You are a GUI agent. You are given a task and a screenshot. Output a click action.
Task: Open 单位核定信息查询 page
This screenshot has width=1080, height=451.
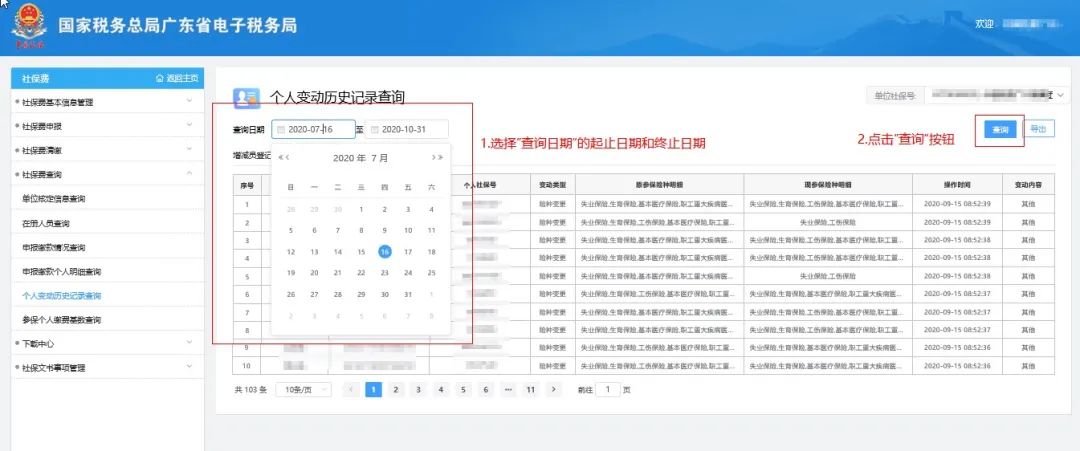click(54, 199)
